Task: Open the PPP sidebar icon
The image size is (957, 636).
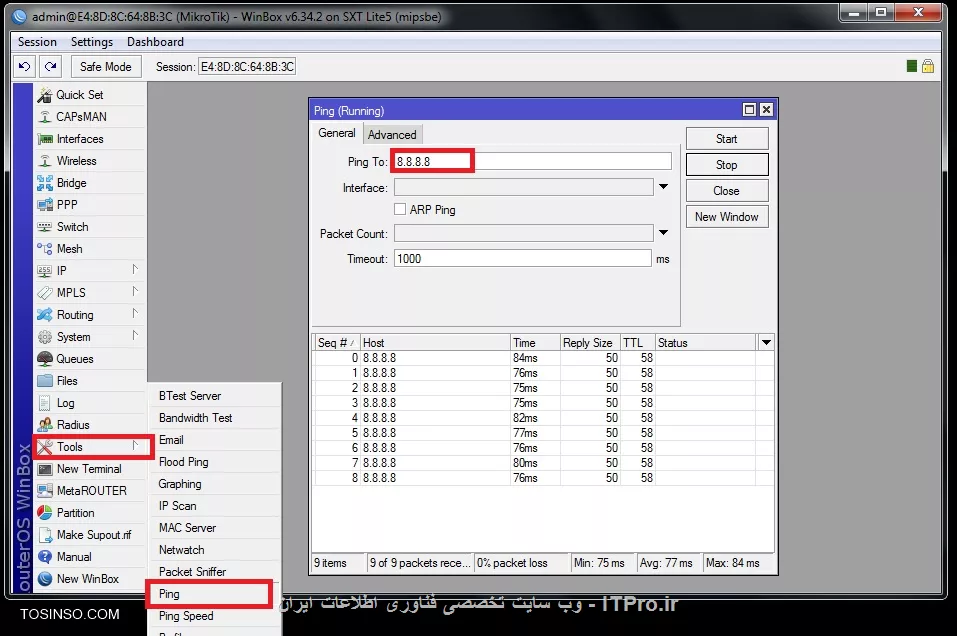Action: 45,205
